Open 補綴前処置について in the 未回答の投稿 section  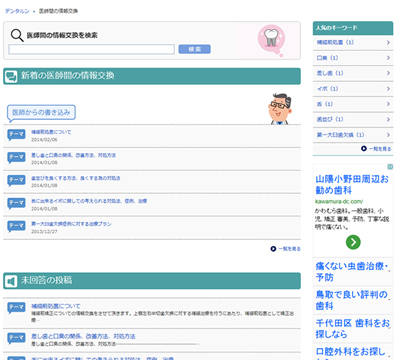pyautogui.click(x=56, y=306)
